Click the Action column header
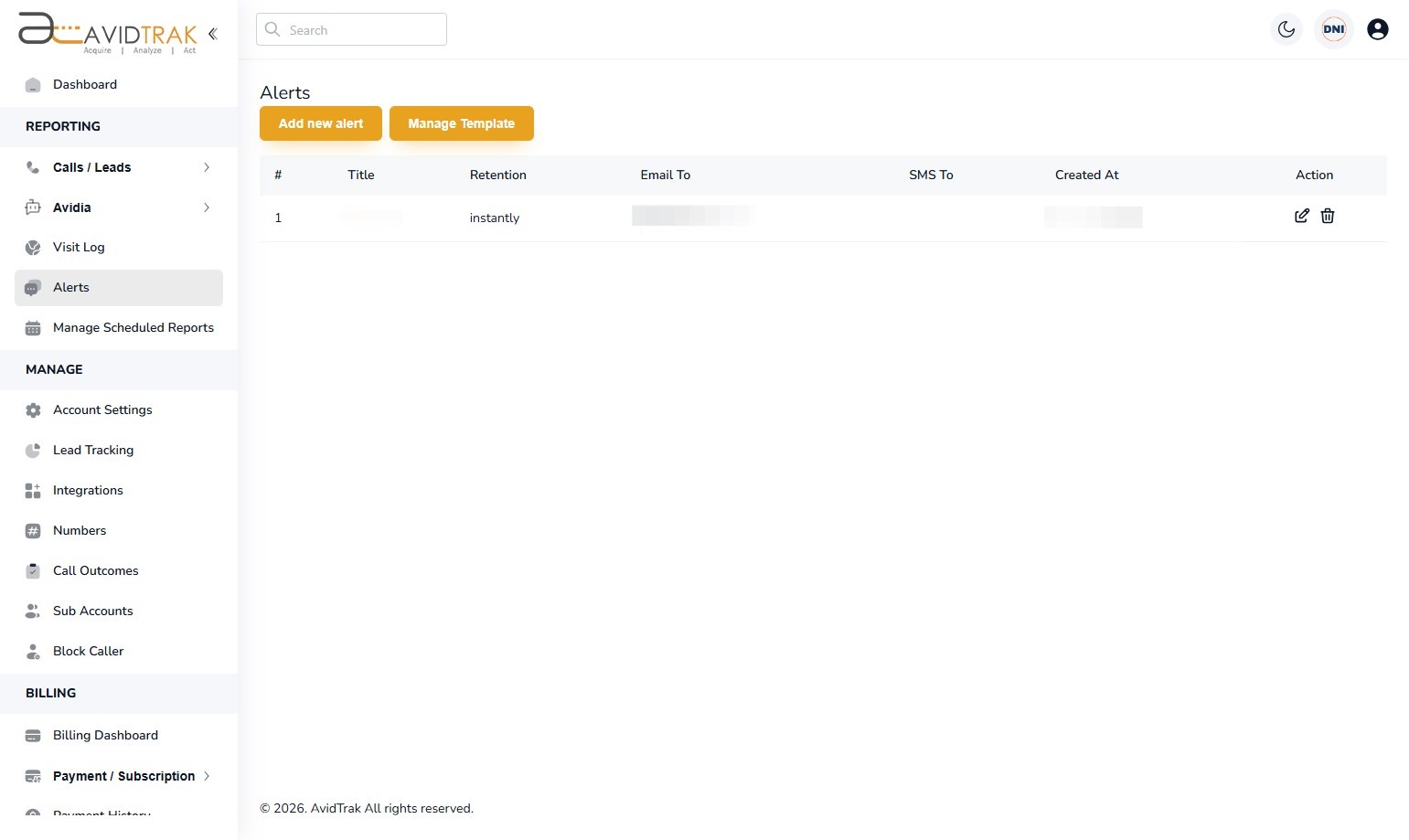 1315,175
